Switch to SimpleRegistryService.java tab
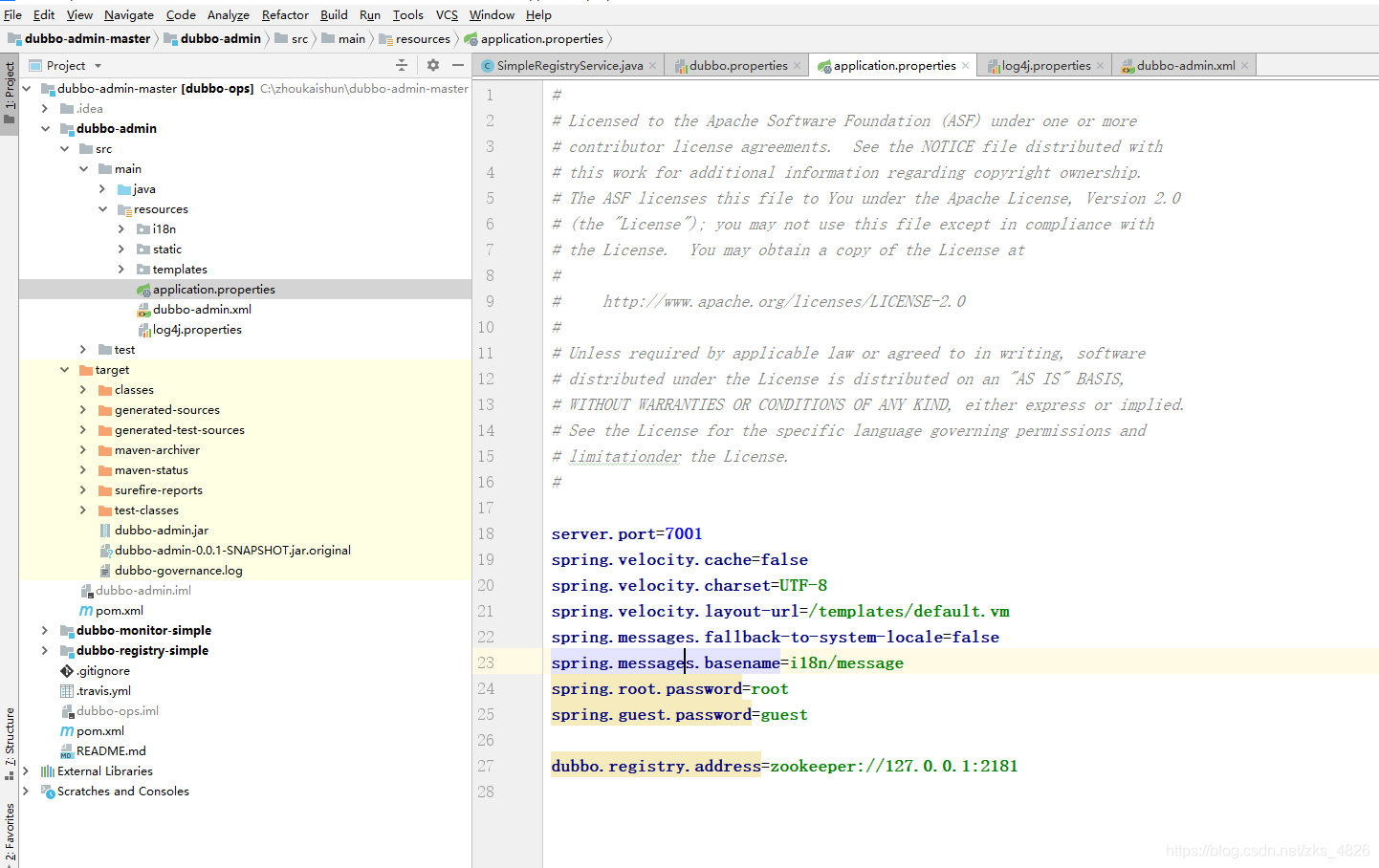The height and width of the screenshot is (868, 1379). coord(569,65)
